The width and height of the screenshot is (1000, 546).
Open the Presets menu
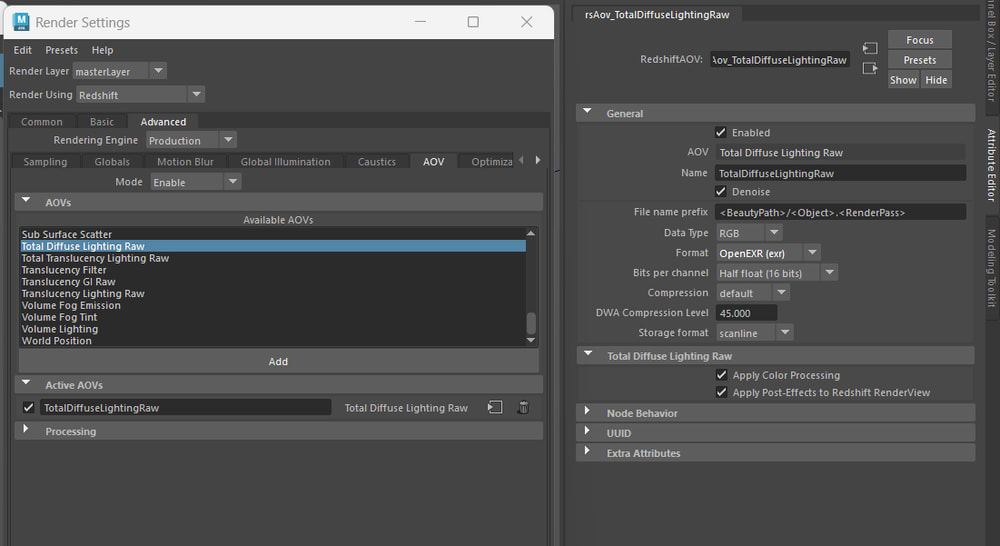click(x=61, y=50)
